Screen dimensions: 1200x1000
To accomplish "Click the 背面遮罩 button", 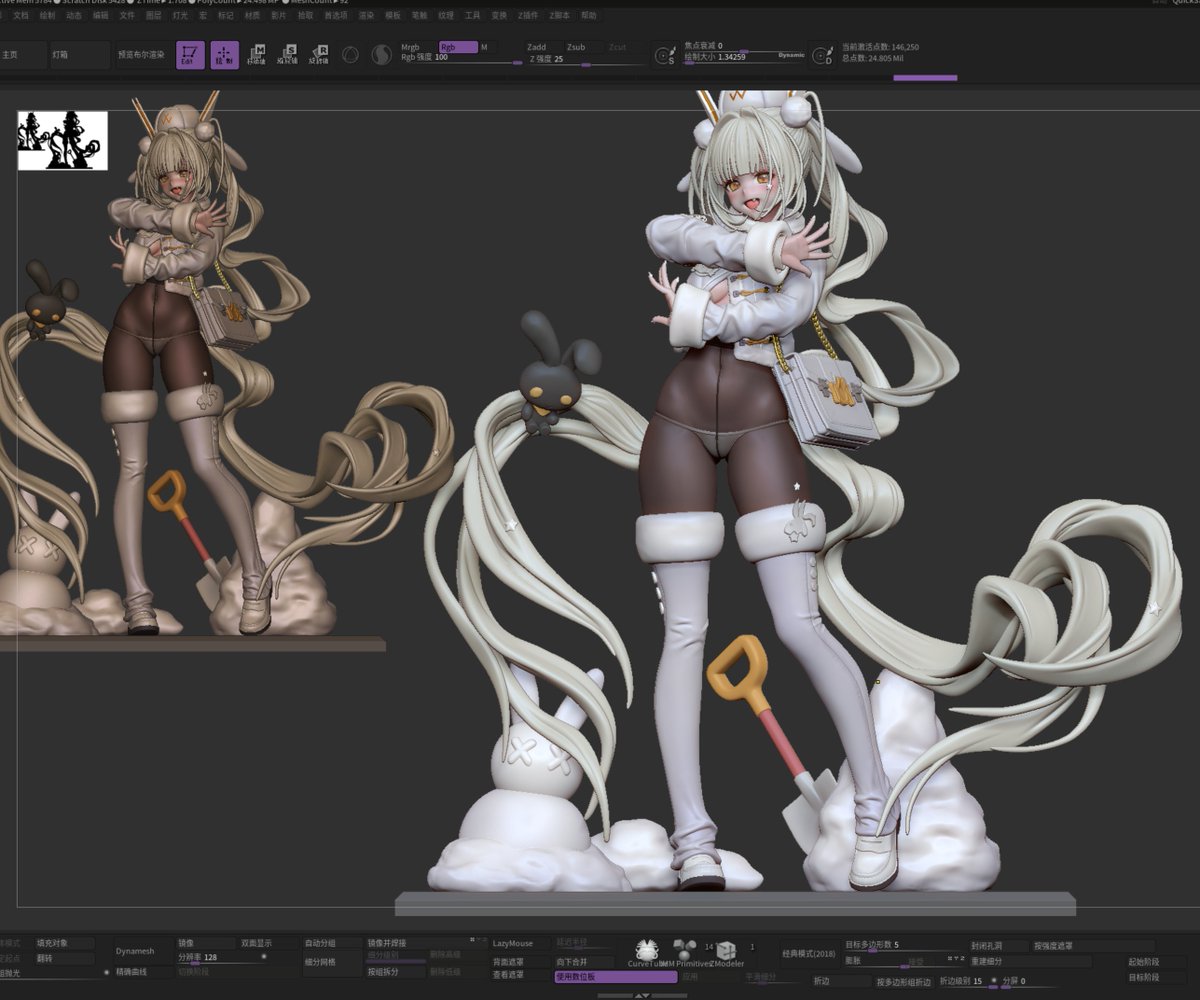I will [520, 961].
